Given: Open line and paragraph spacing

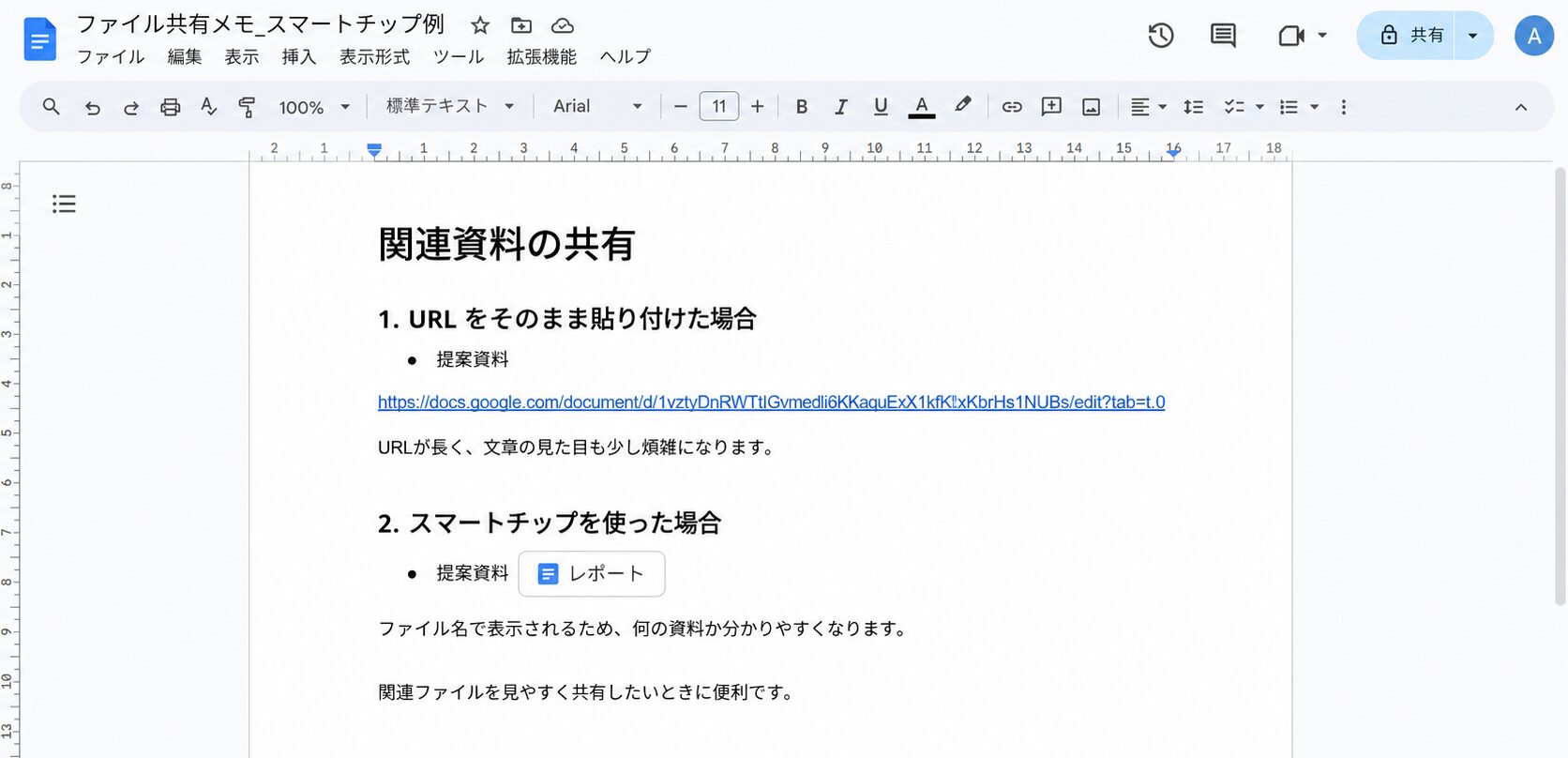Looking at the screenshot, I should pos(1193,107).
